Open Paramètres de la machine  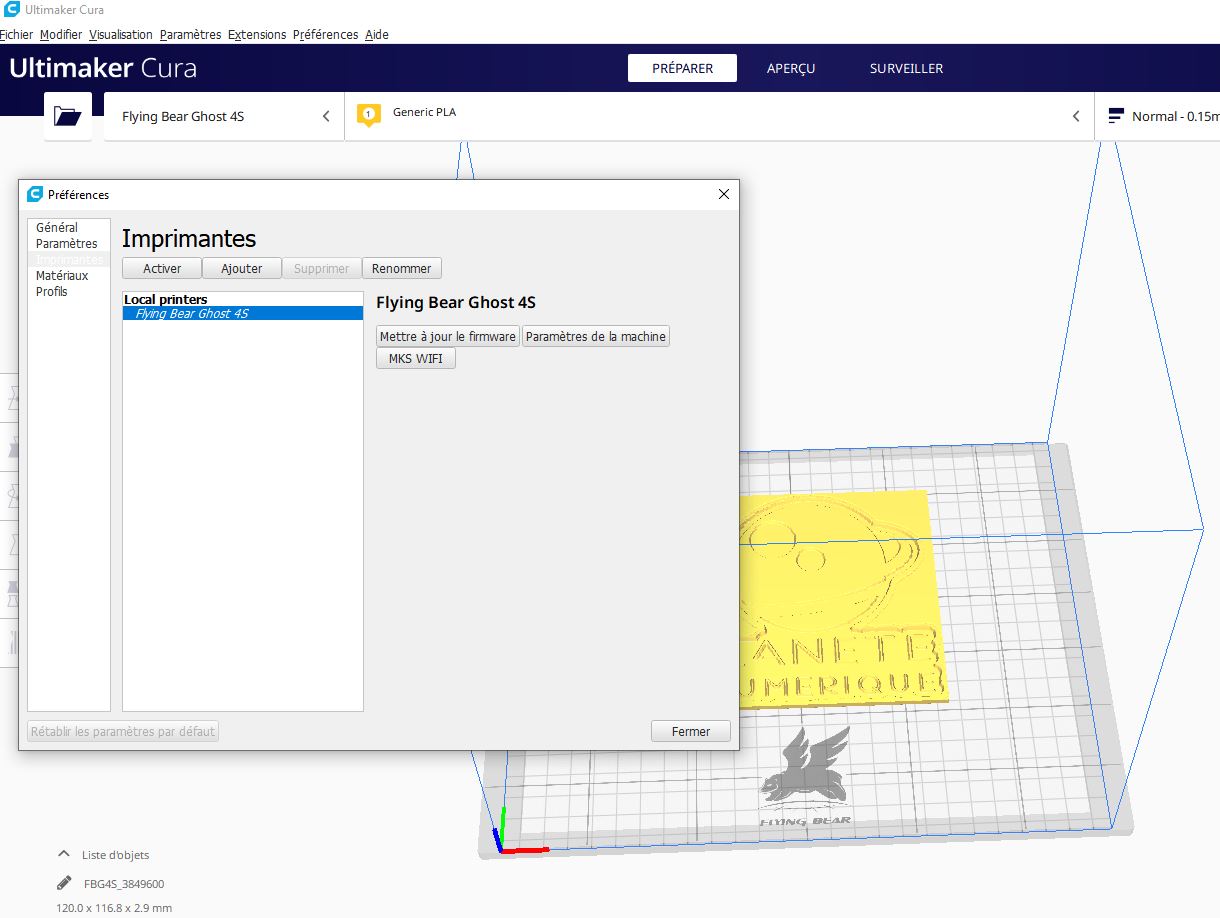pyautogui.click(x=596, y=336)
